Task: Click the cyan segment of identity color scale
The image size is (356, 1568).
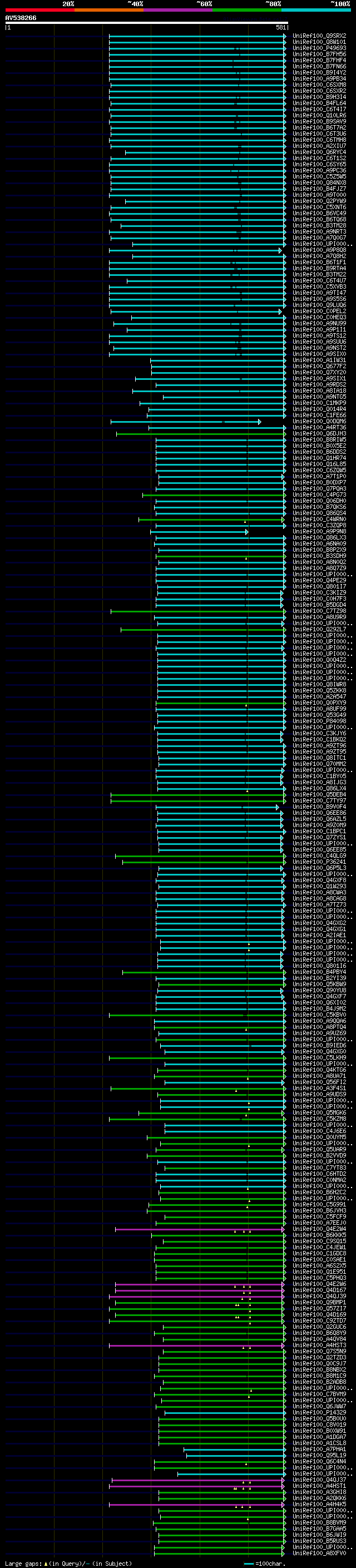Action: [316, 10]
